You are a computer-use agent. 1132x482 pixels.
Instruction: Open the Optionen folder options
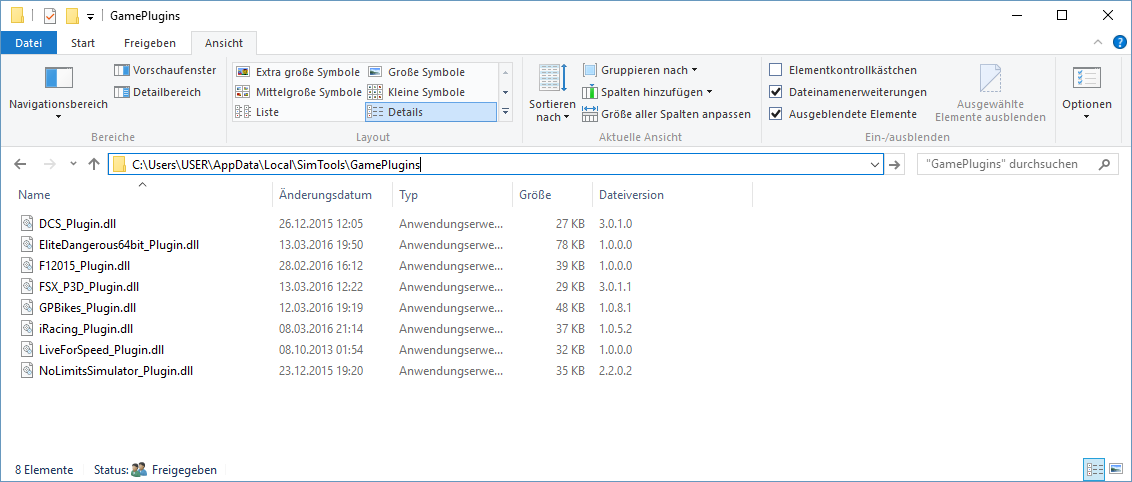coord(1087,92)
